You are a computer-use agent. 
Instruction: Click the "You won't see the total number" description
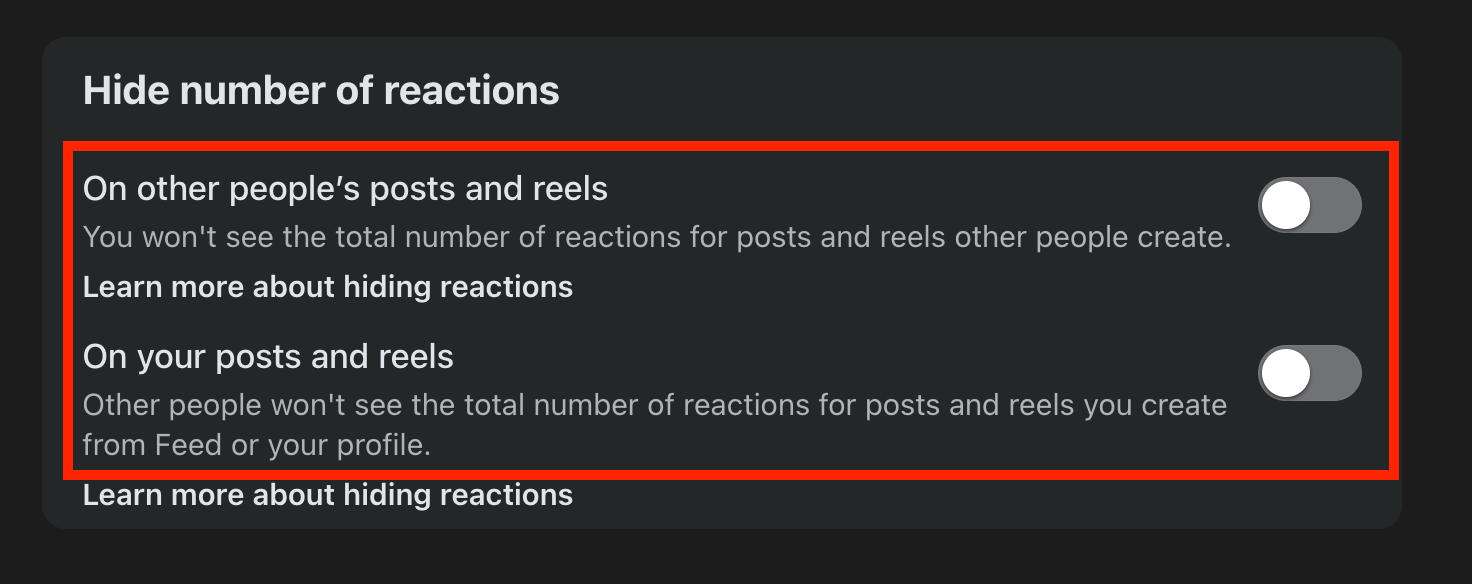click(656, 238)
